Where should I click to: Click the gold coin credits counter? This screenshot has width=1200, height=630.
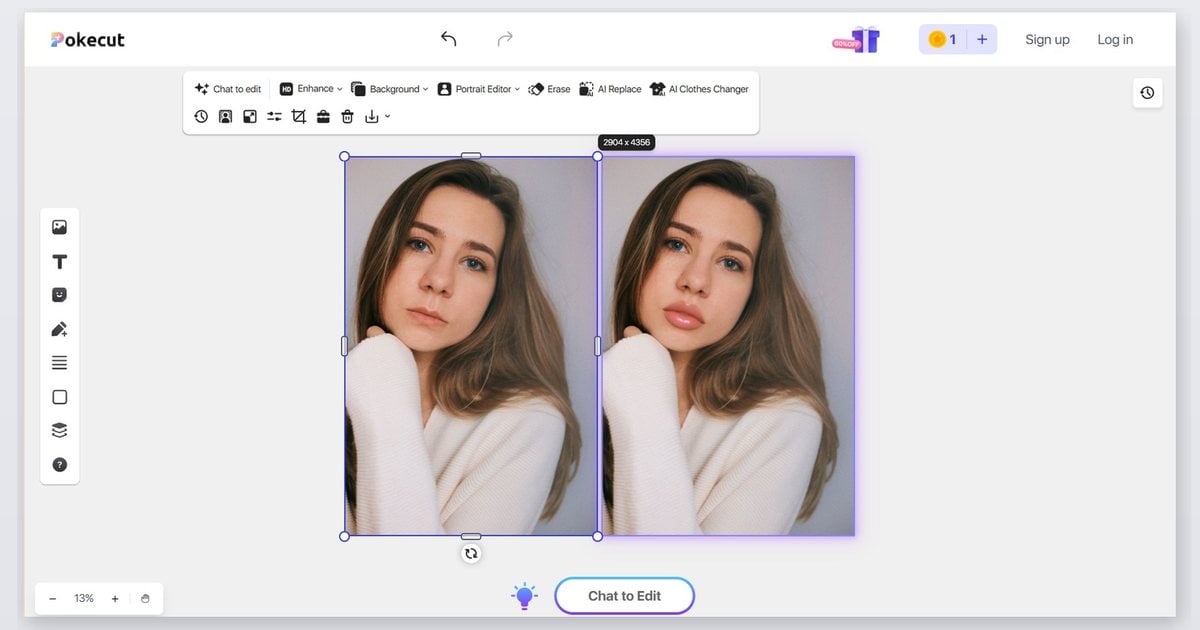[942, 39]
